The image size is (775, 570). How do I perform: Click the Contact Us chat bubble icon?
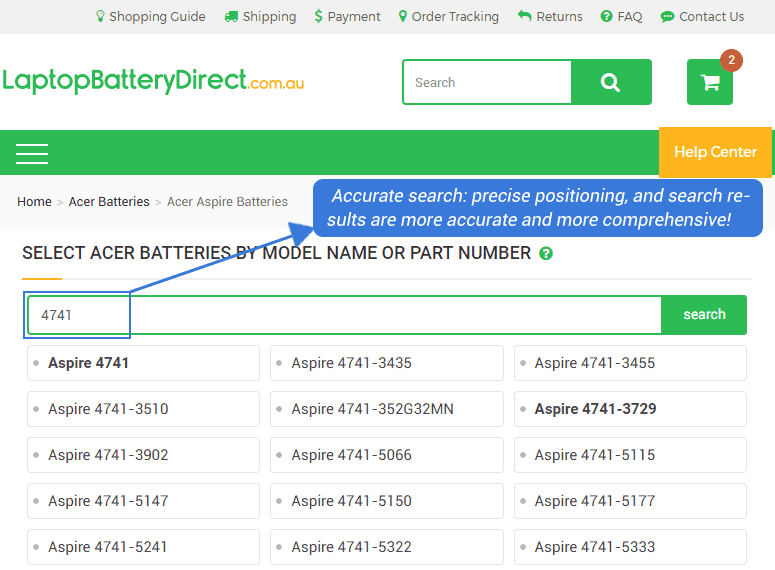click(x=667, y=17)
